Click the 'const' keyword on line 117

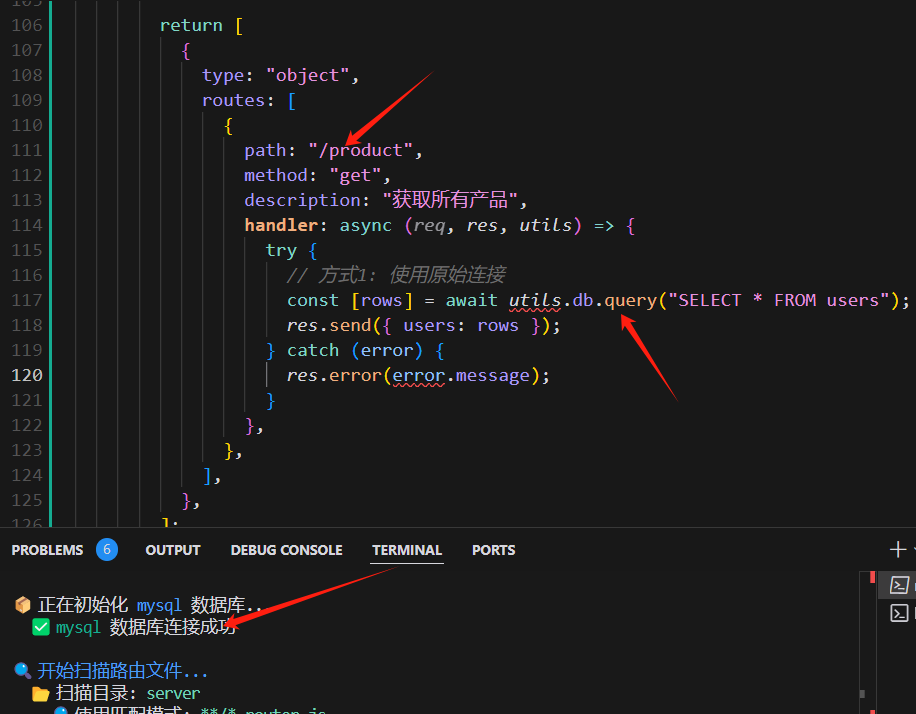[x=313, y=300]
